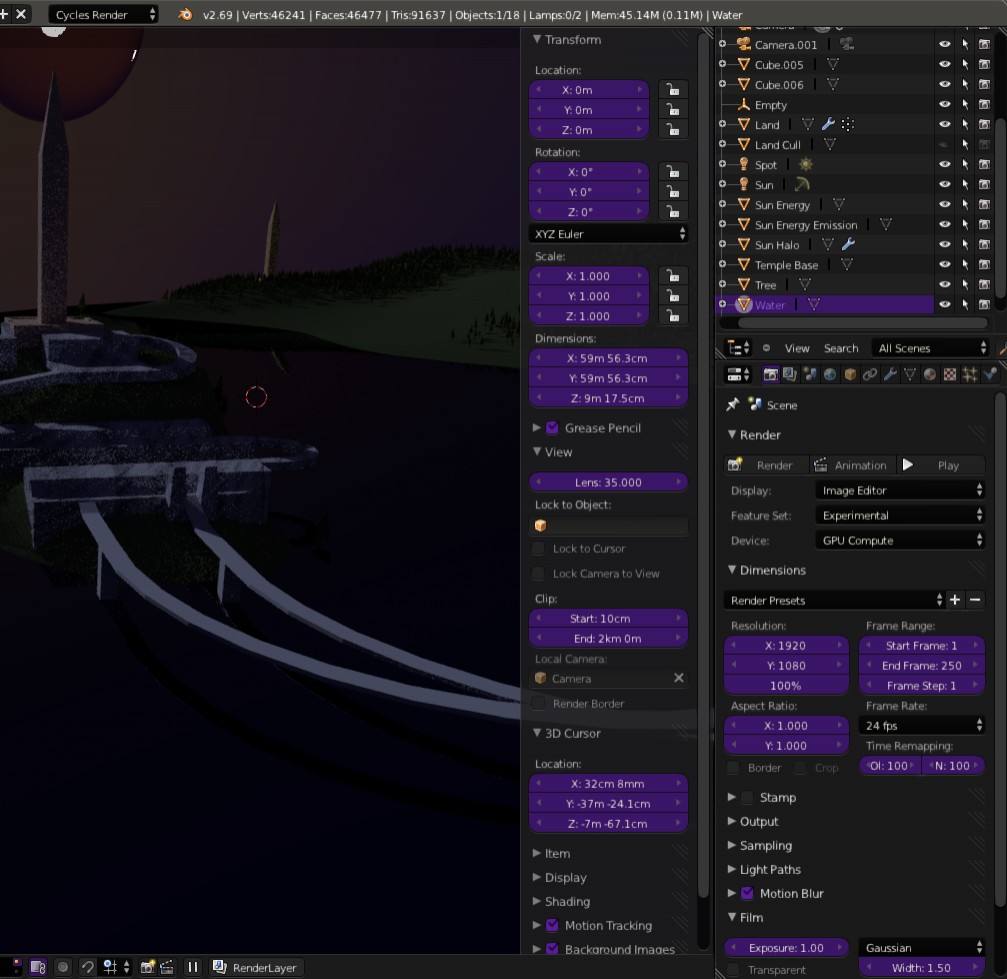
Task: Open the Texture properties checker icon
Action: (x=950, y=374)
